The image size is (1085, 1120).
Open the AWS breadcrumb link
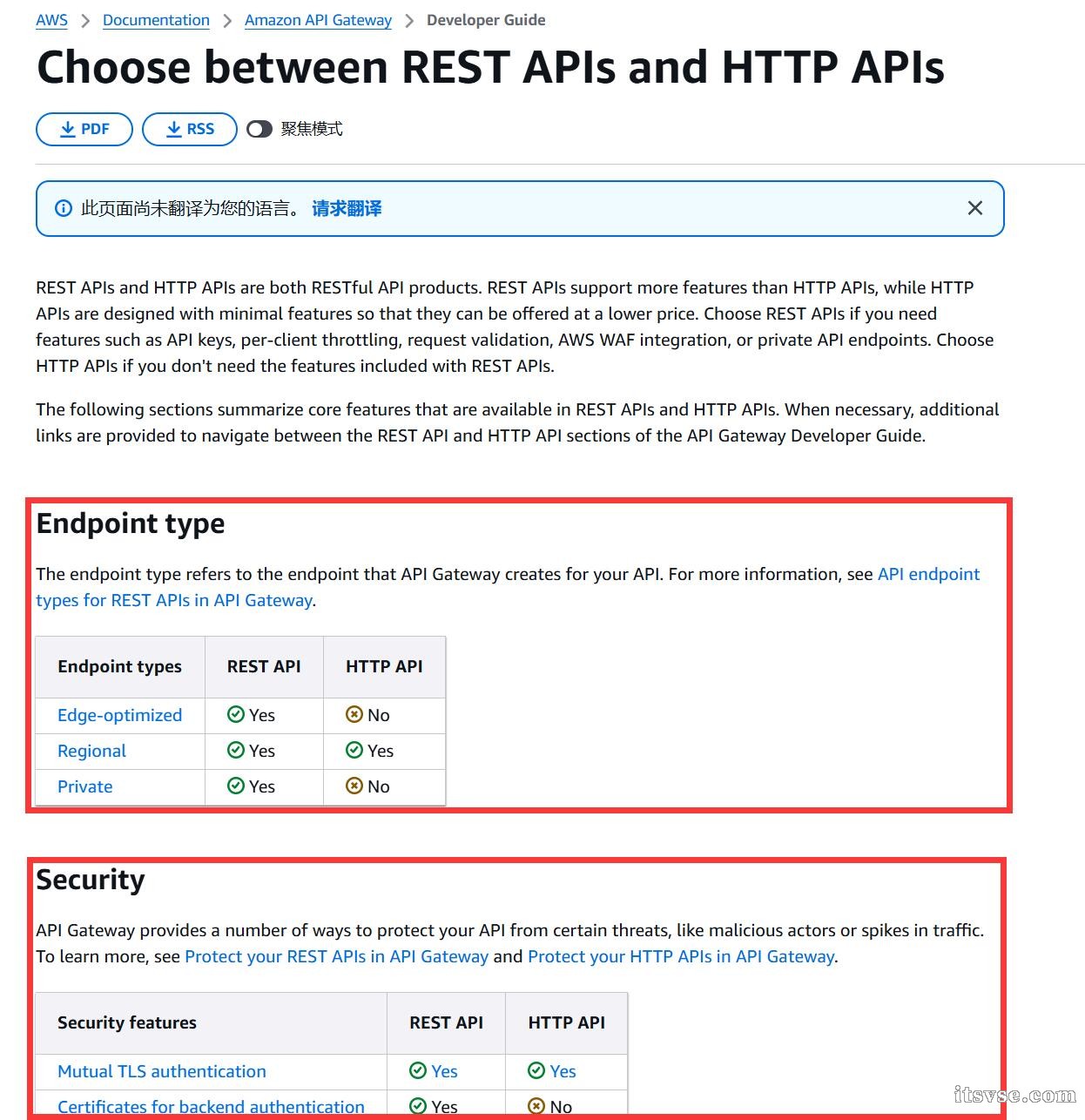pyautogui.click(x=51, y=20)
